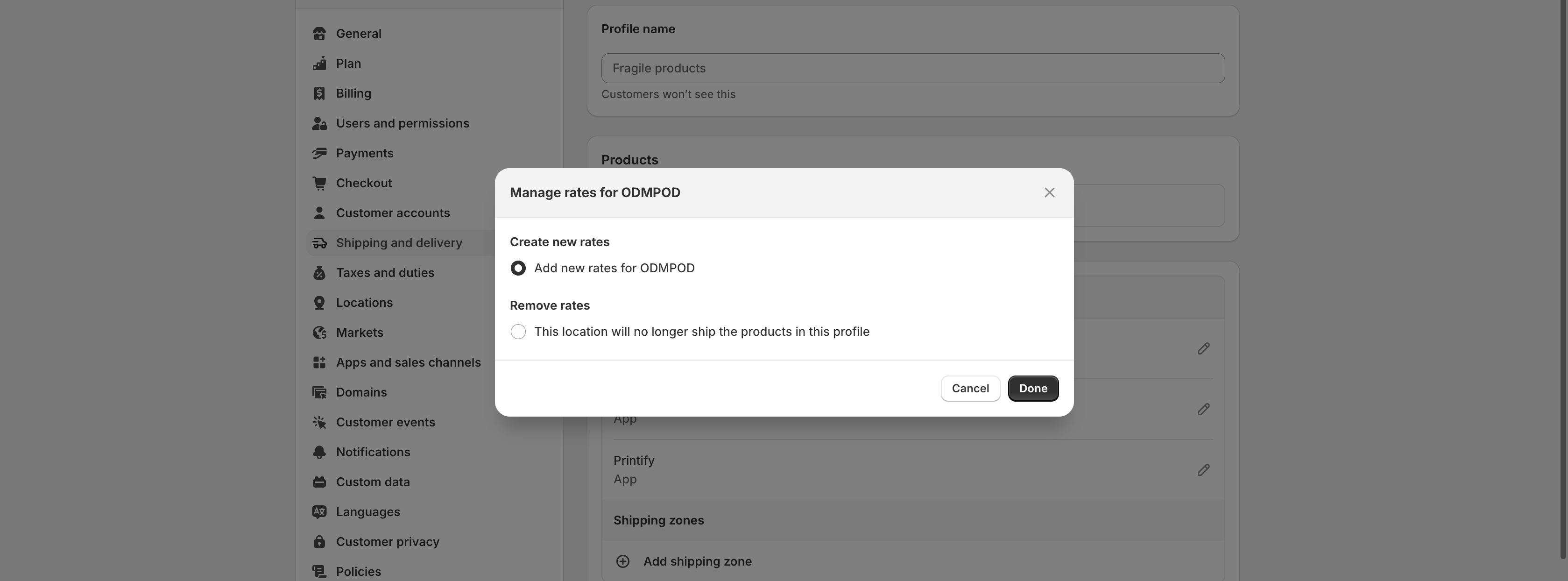Click the Profile name input field
Screen dimensions: 1568x581
[x=912, y=68]
